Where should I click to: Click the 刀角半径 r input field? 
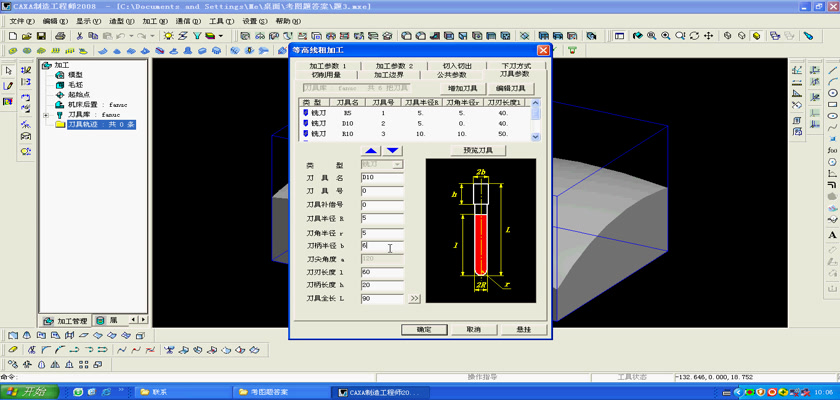pos(382,232)
